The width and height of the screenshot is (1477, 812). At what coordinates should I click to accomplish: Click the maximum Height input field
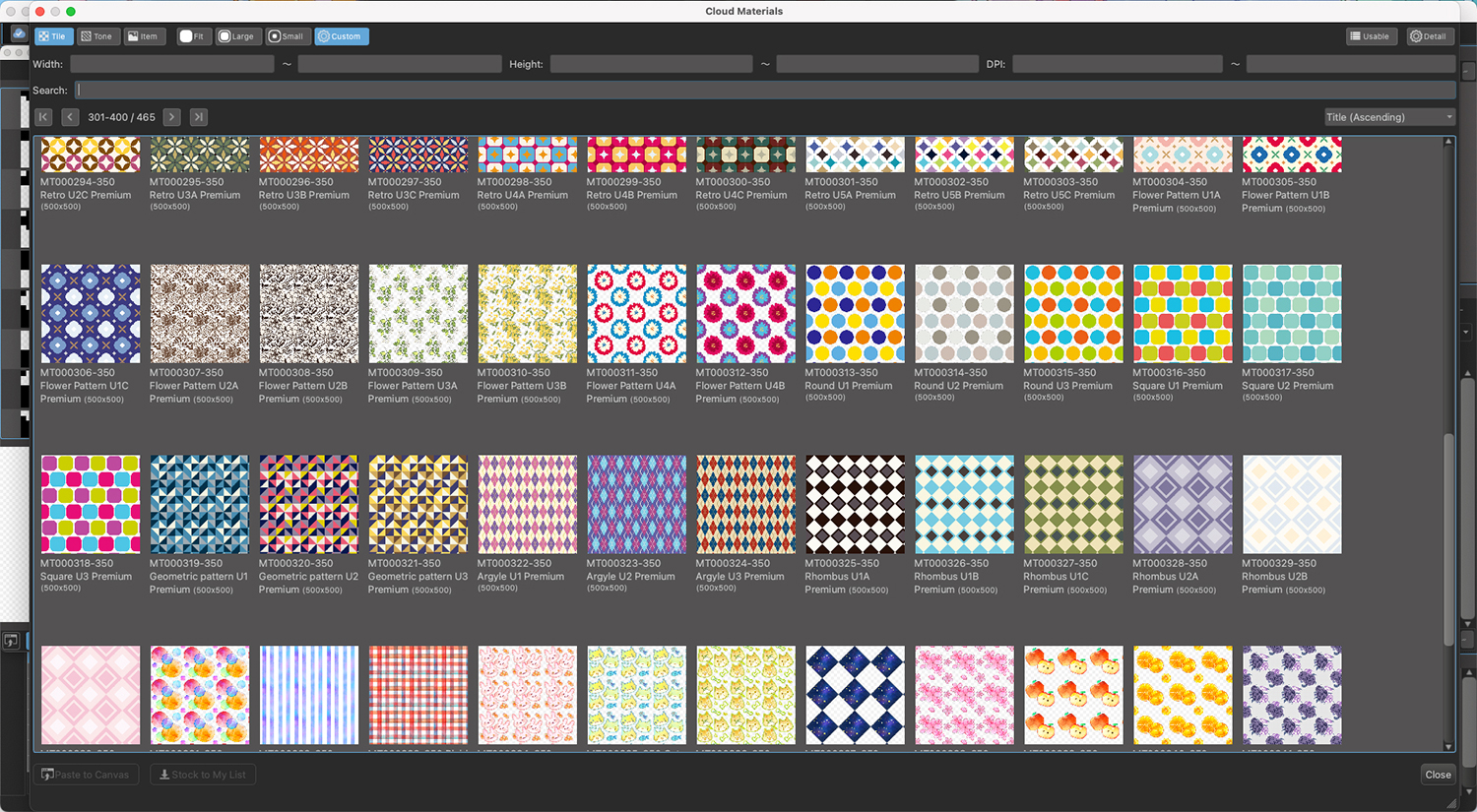click(x=877, y=64)
